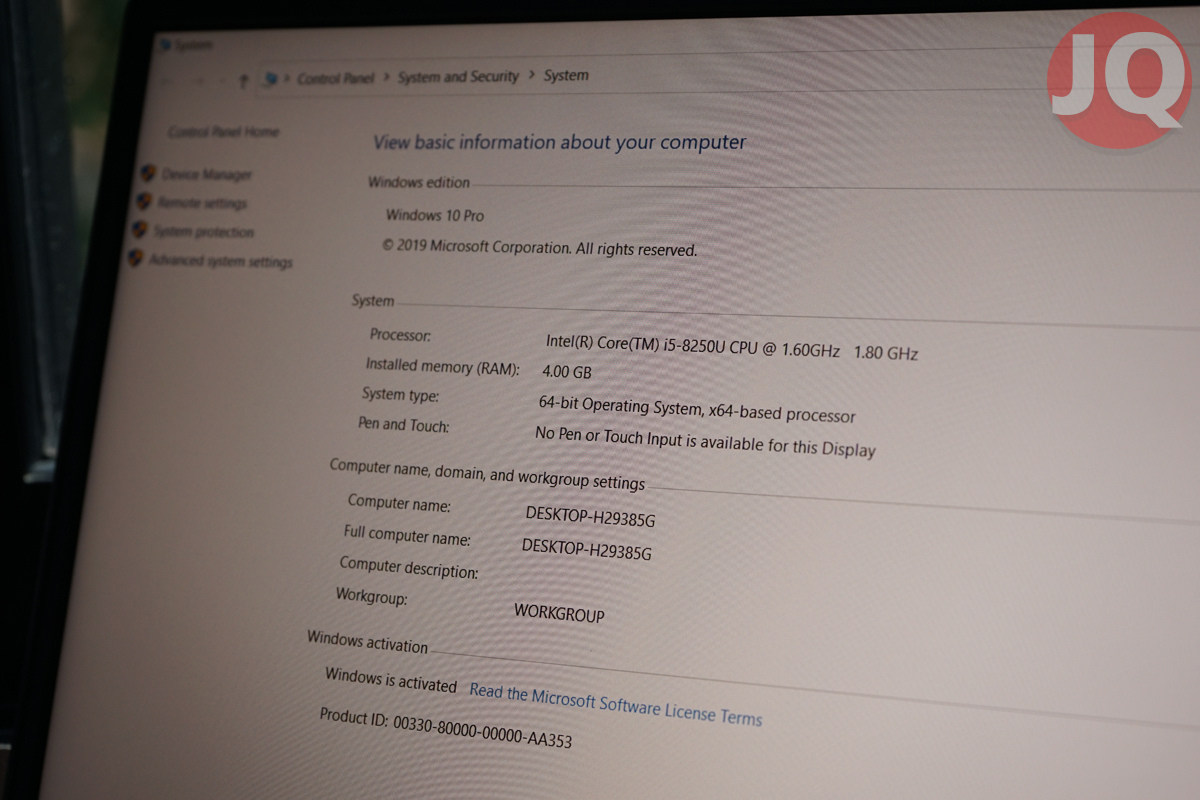Click the WORKGROUP value
1200x800 pixels.
[559, 613]
